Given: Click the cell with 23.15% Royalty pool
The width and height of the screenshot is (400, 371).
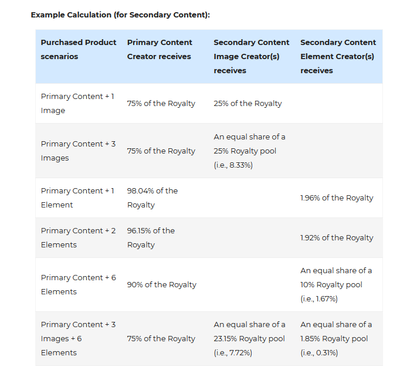Looking at the screenshot, I should point(249,338).
